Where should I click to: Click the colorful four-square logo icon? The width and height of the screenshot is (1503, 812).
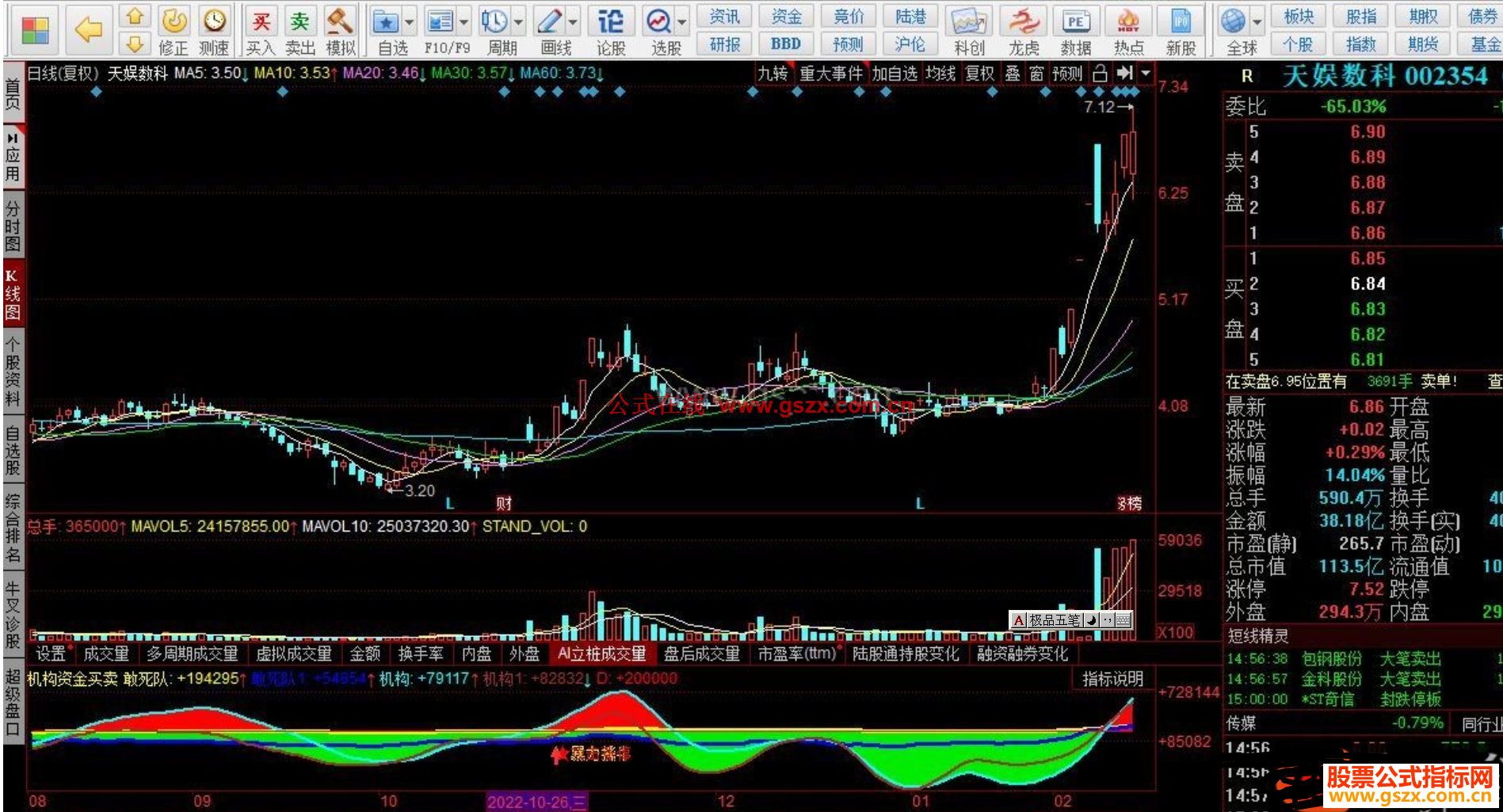point(35,30)
